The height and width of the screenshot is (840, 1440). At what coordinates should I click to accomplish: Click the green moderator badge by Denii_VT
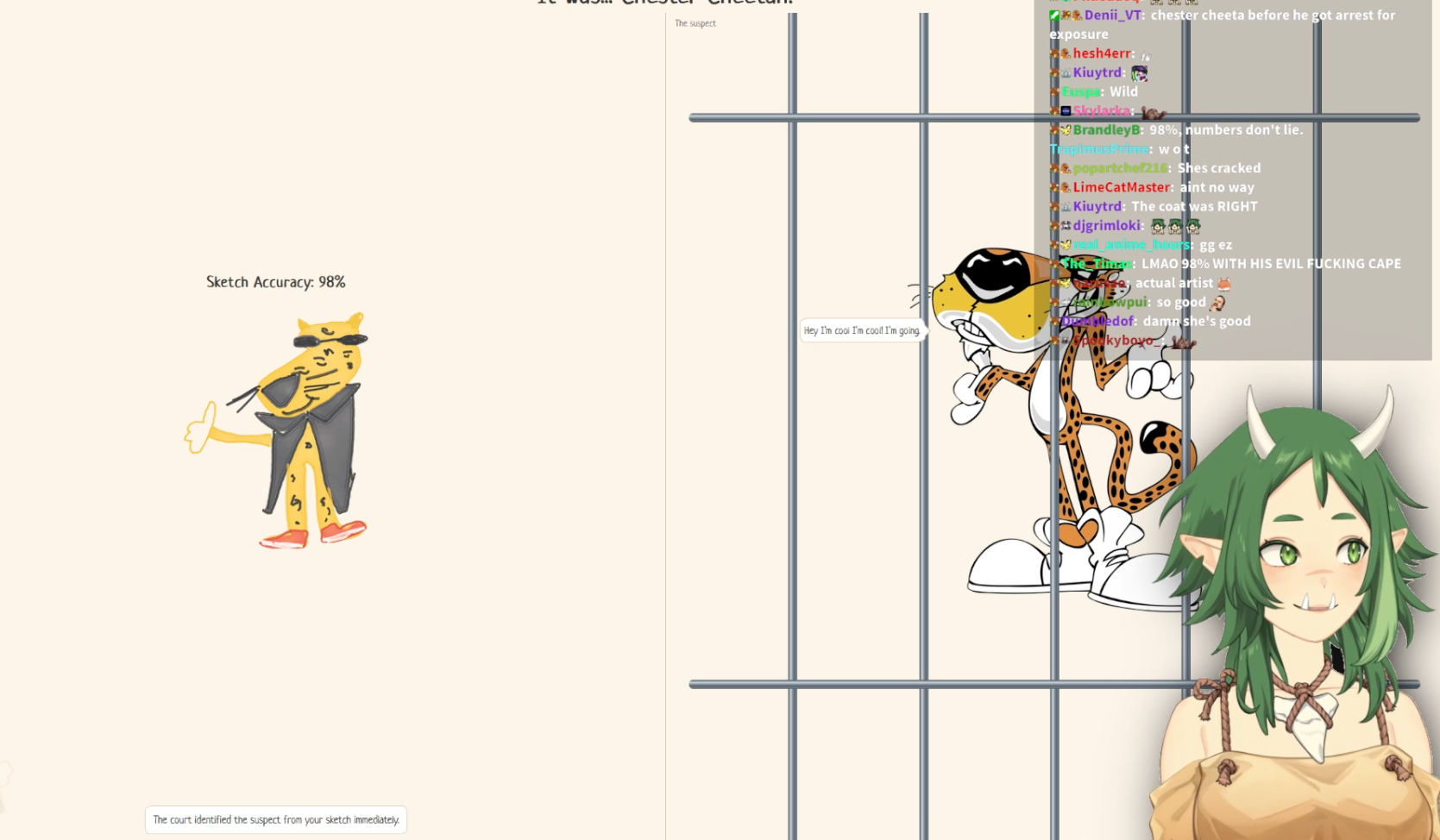point(1054,15)
